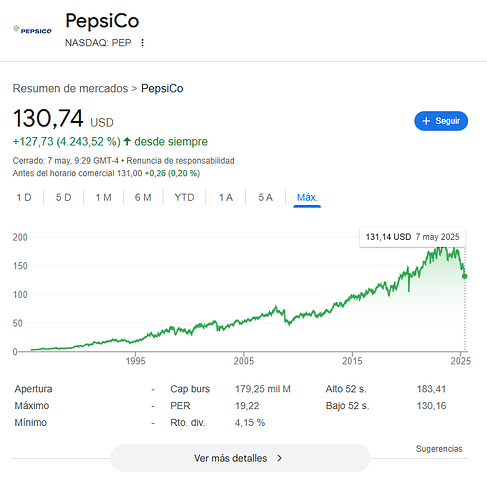Select the 1 D time range tab

click(24, 197)
